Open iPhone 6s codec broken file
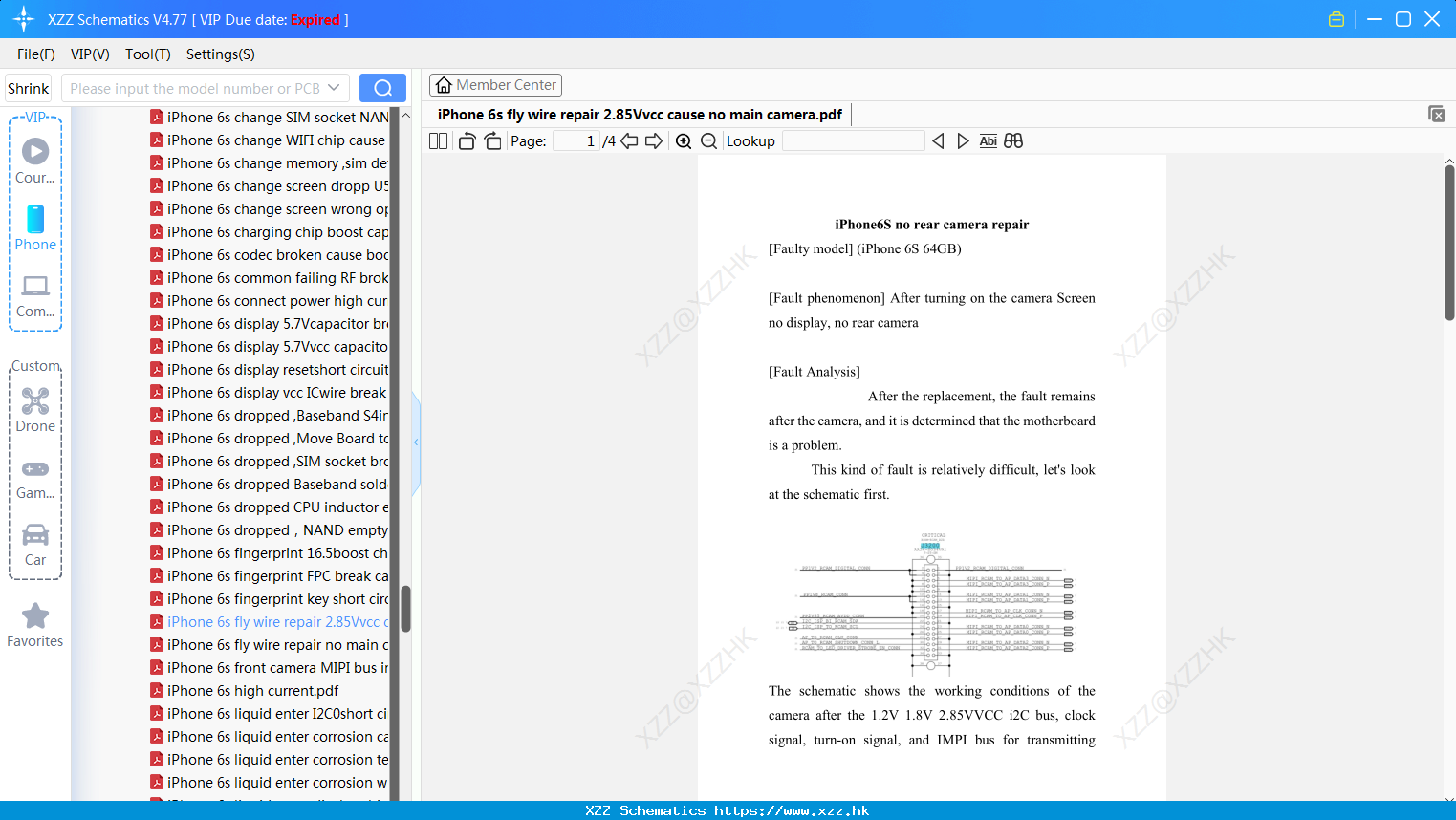The image size is (1456, 820). pos(269,255)
